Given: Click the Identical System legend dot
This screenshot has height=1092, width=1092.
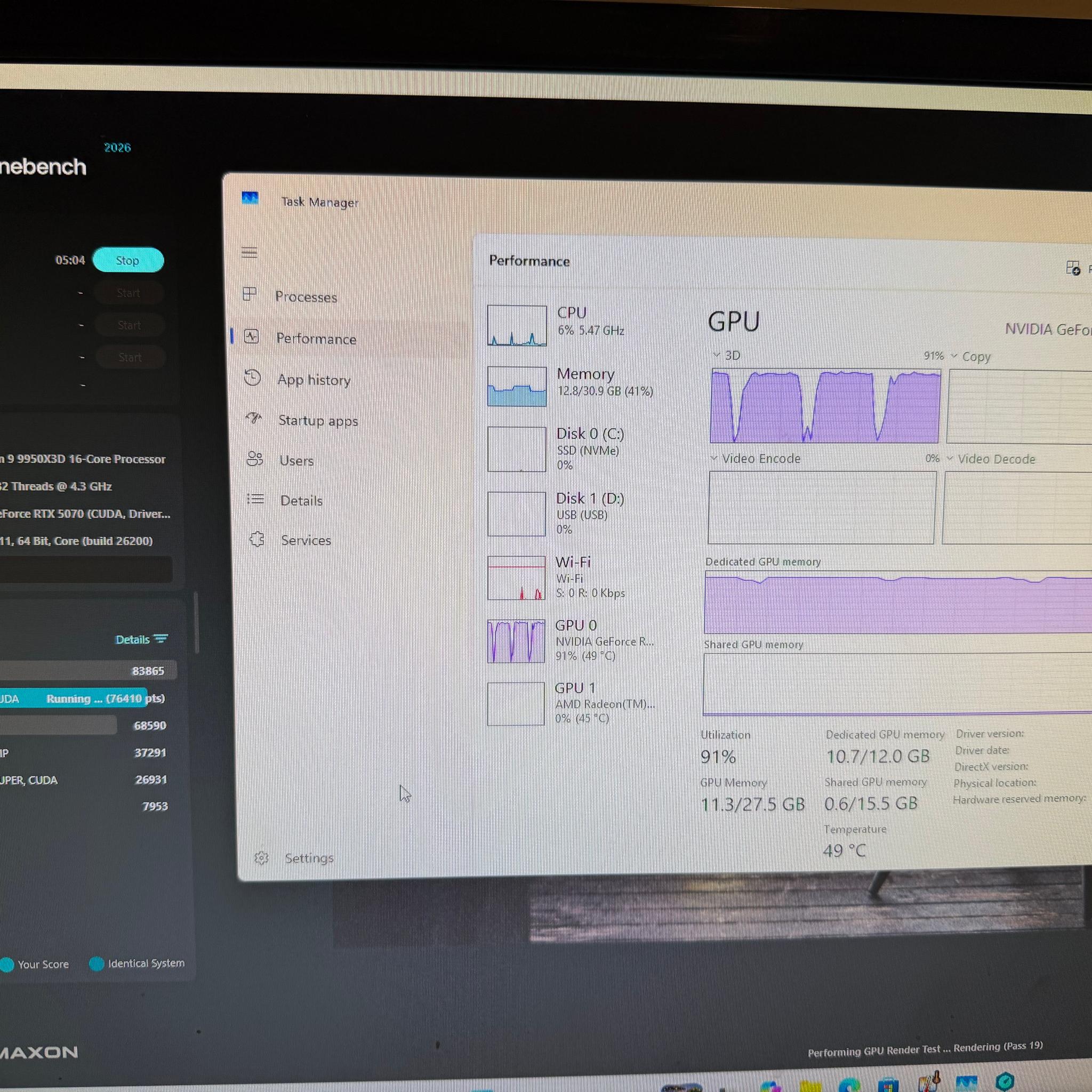Looking at the screenshot, I should [97, 963].
